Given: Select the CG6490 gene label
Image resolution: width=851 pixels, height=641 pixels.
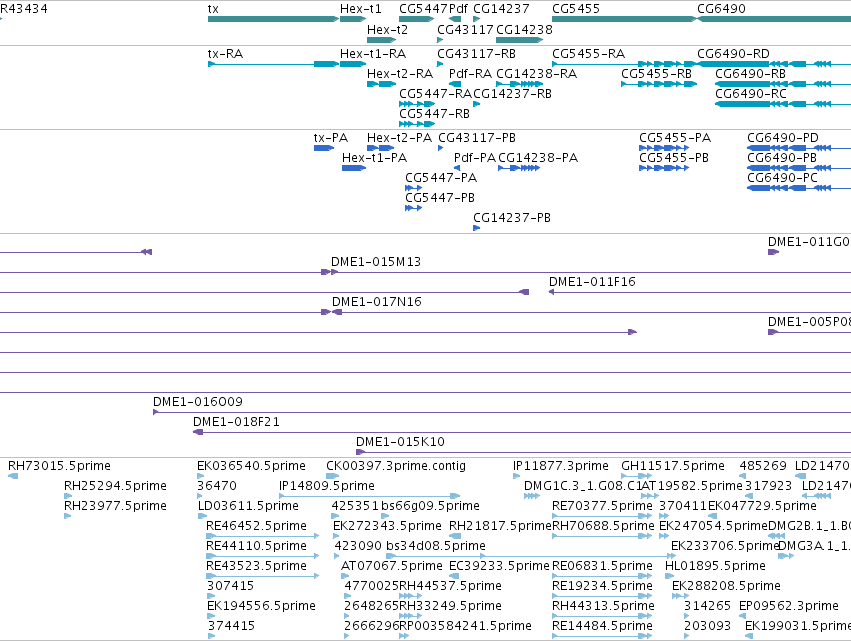Looking at the screenshot, I should pos(721,9).
